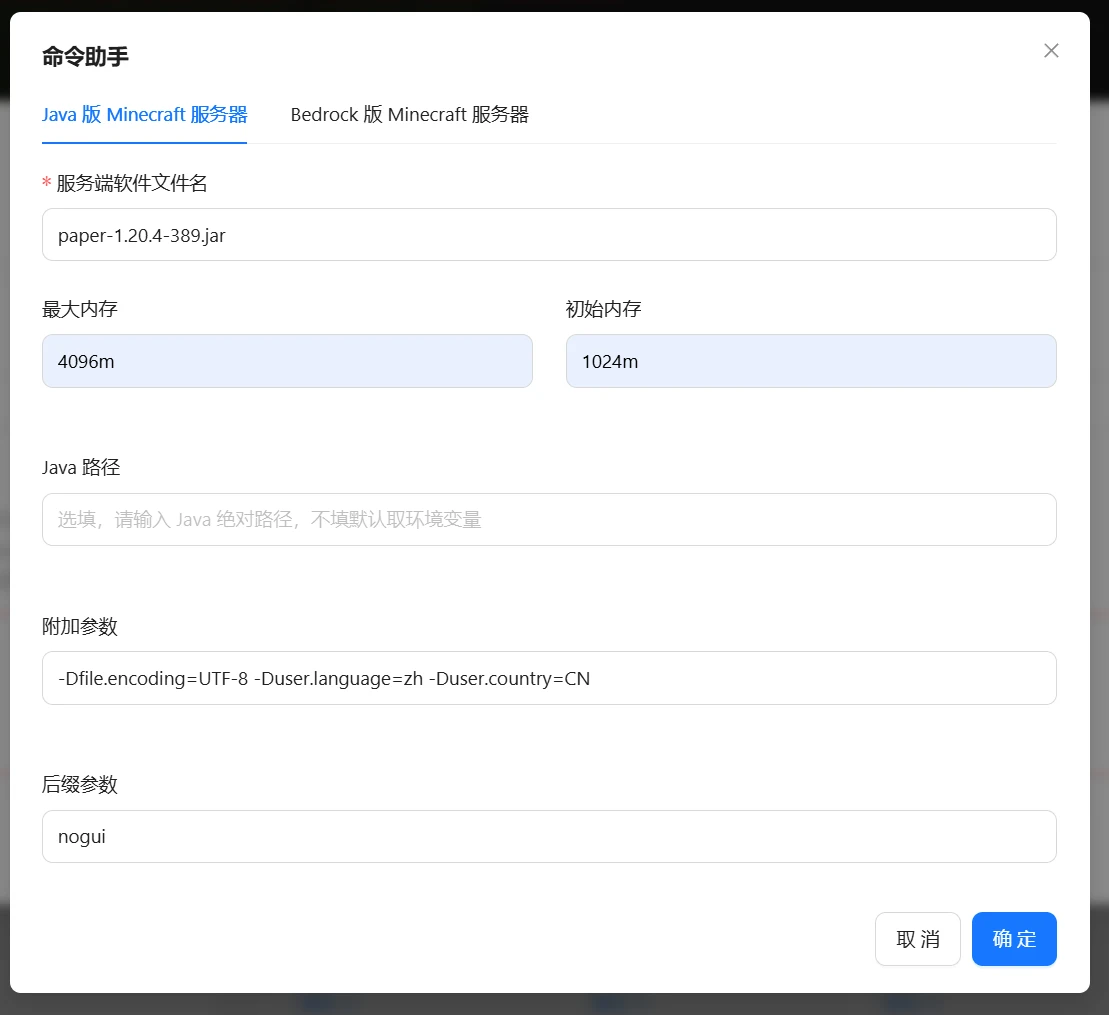Click the 初始内存 label

(x=603, y=309)
